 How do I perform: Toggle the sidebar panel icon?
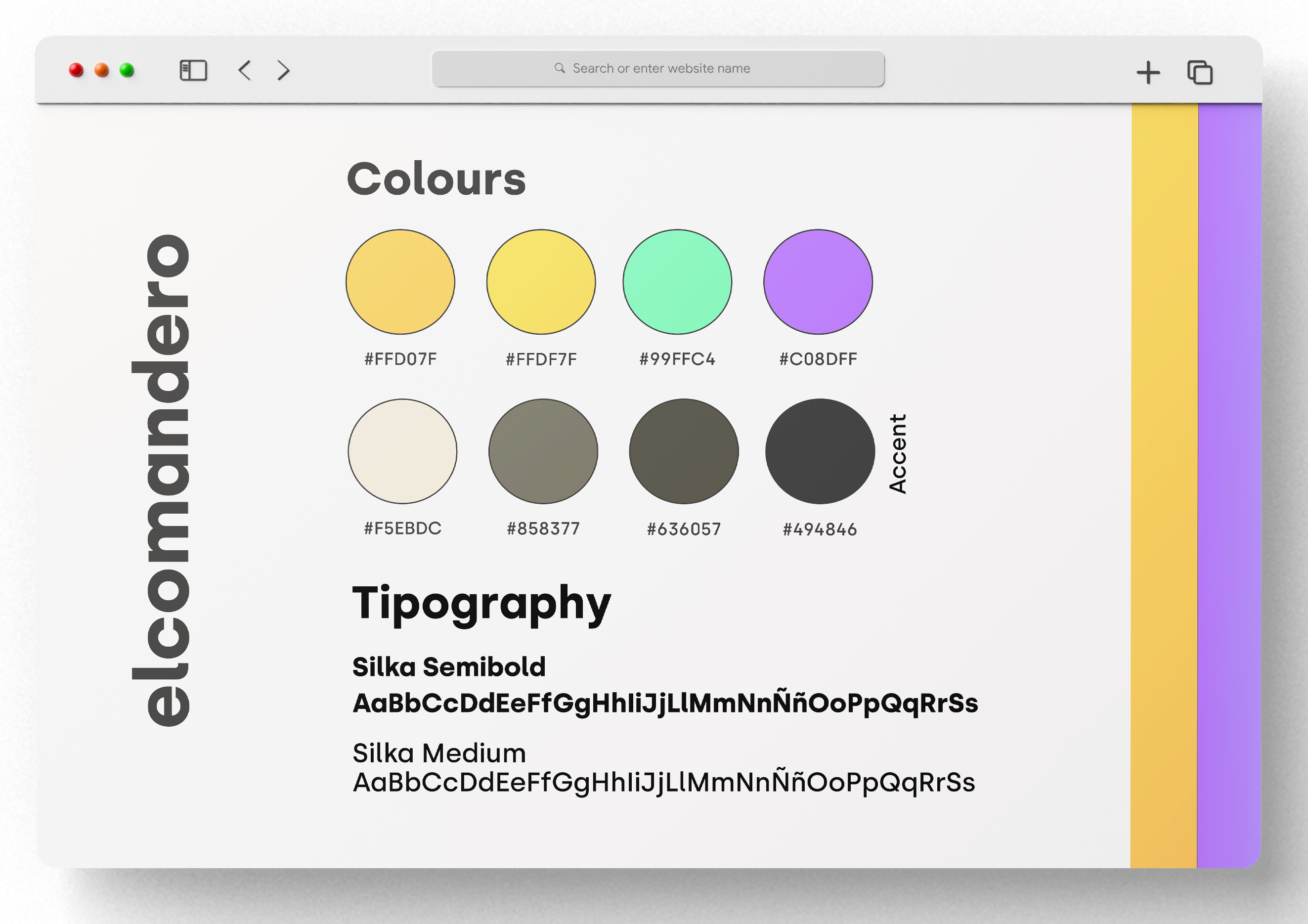click(x=193, y=71)
